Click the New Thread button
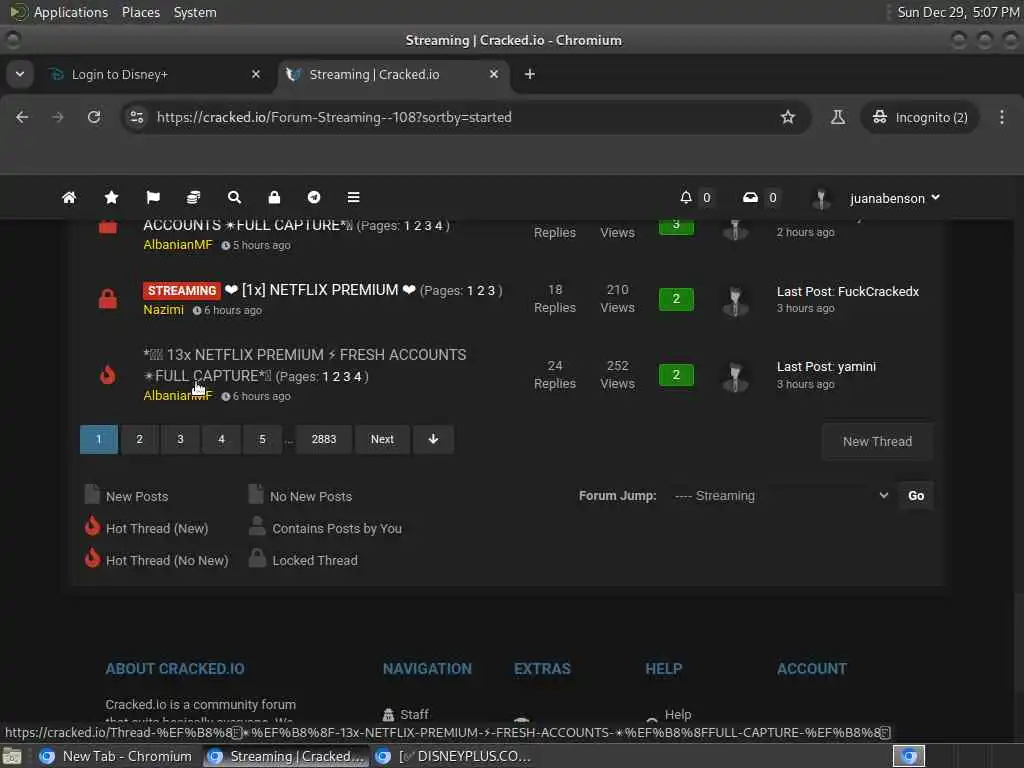This screenshot has width=1024, height=768. 877,441
